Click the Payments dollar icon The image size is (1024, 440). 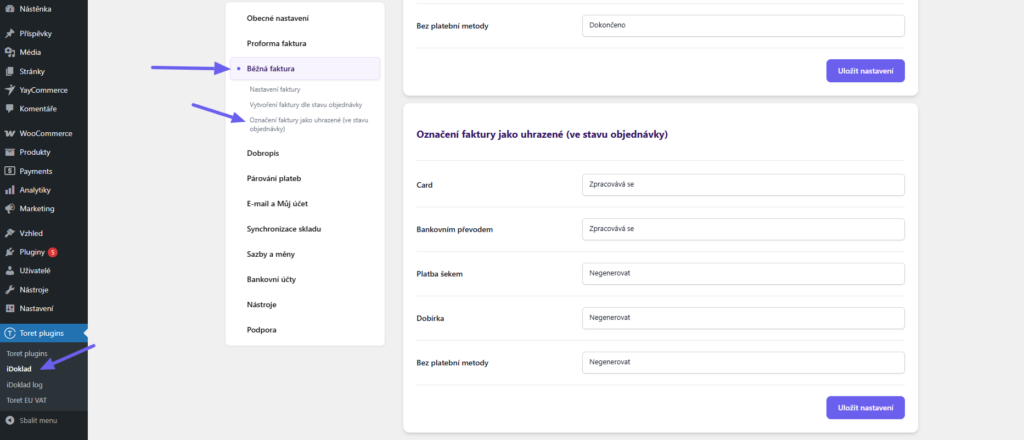point(10,171)
